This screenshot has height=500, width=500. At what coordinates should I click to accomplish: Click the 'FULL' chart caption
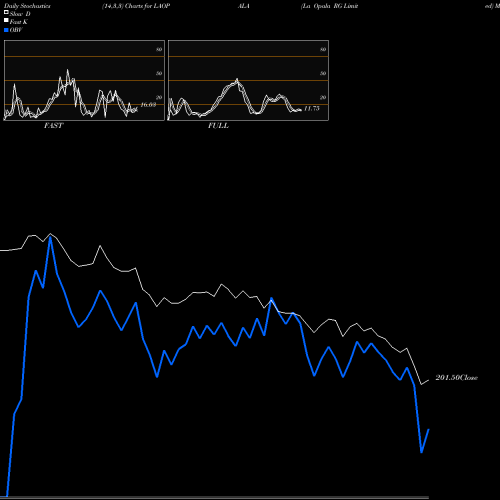click(218, 126)
